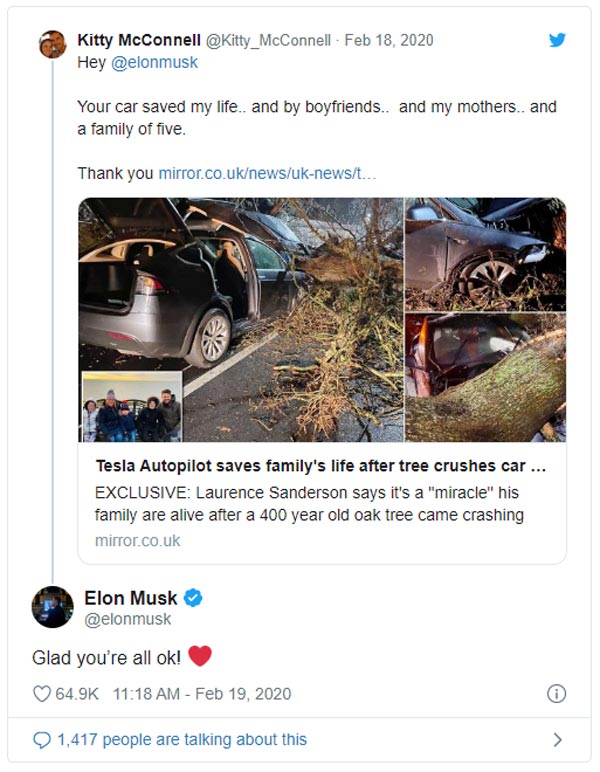The image size is (600, 772).
Task: Open the mirror.co.uk/news article link
Action: [x=267, y=173]
